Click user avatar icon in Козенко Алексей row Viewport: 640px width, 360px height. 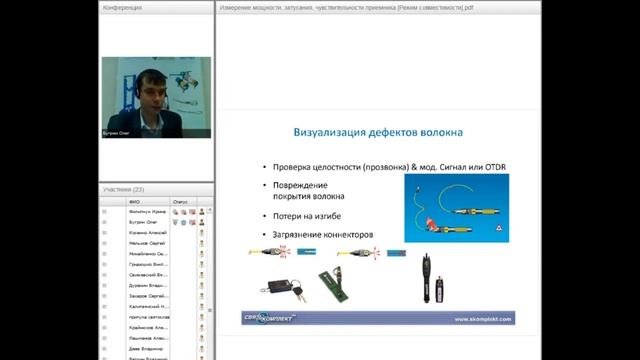coord(202,233)
